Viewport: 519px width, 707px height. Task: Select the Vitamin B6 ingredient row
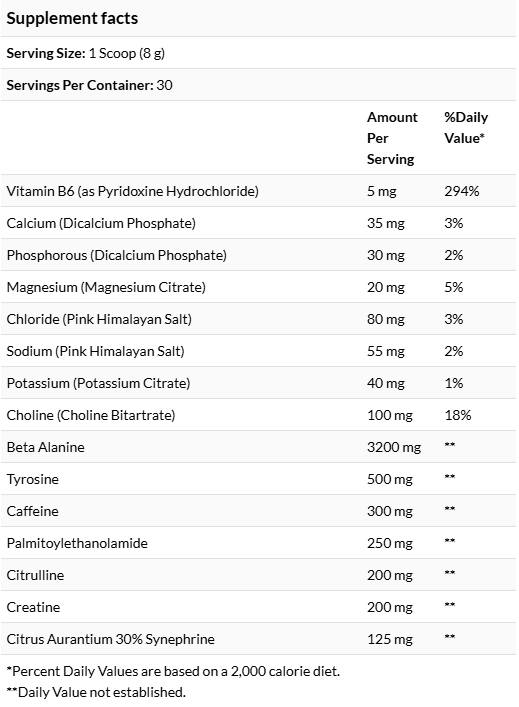click(258, 191)
